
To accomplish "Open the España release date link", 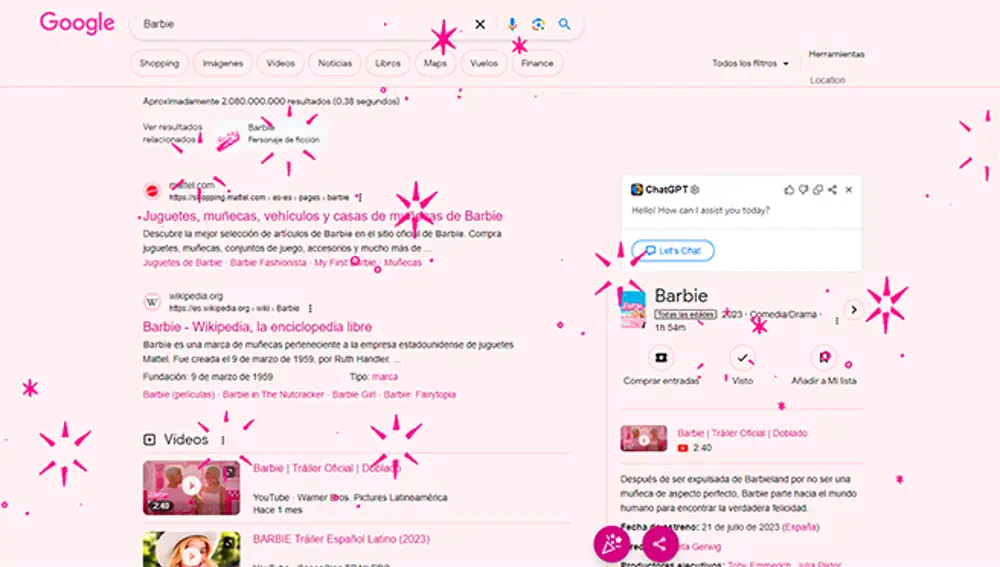I will (801, 527).
